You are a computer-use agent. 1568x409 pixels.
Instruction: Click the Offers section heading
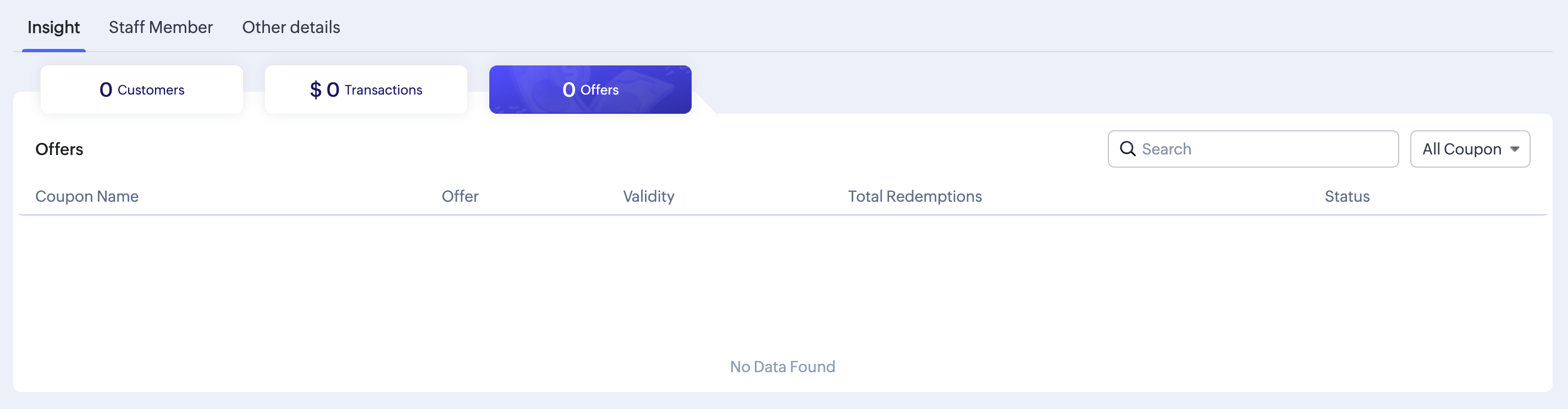pos(59,149)
